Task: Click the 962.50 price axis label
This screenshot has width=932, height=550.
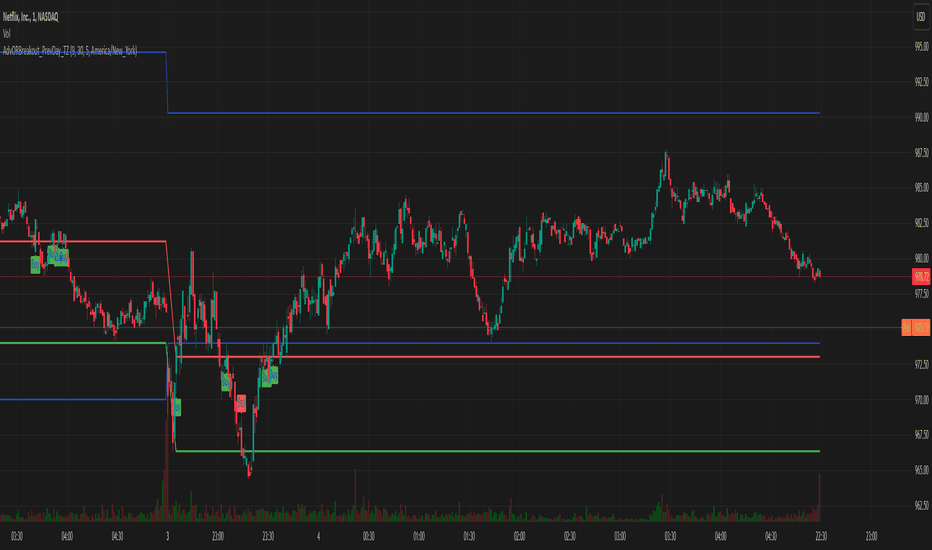Action: pos(921,505)
